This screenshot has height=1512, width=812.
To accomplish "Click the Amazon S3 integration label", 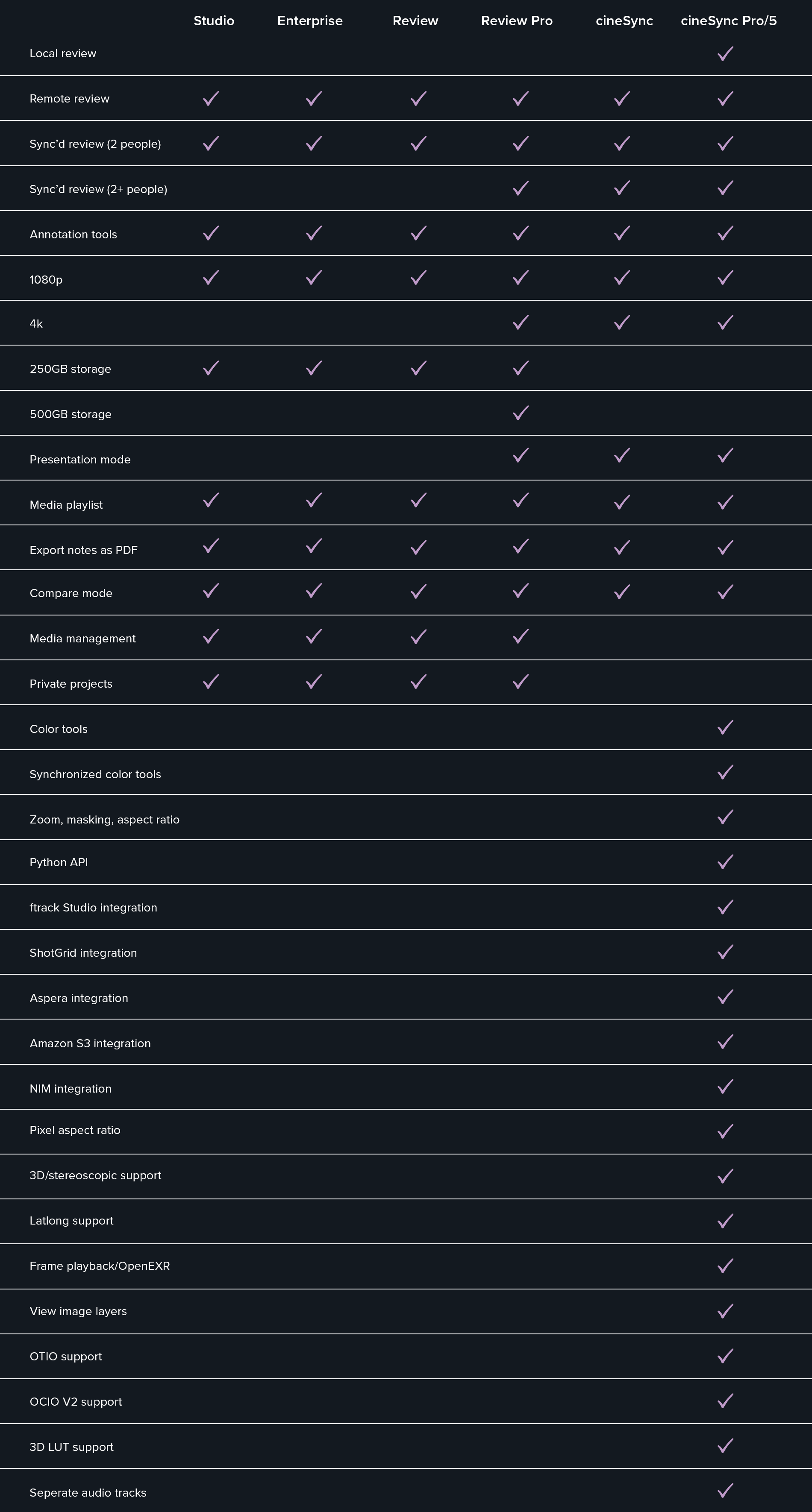I will pos(90,1043).
